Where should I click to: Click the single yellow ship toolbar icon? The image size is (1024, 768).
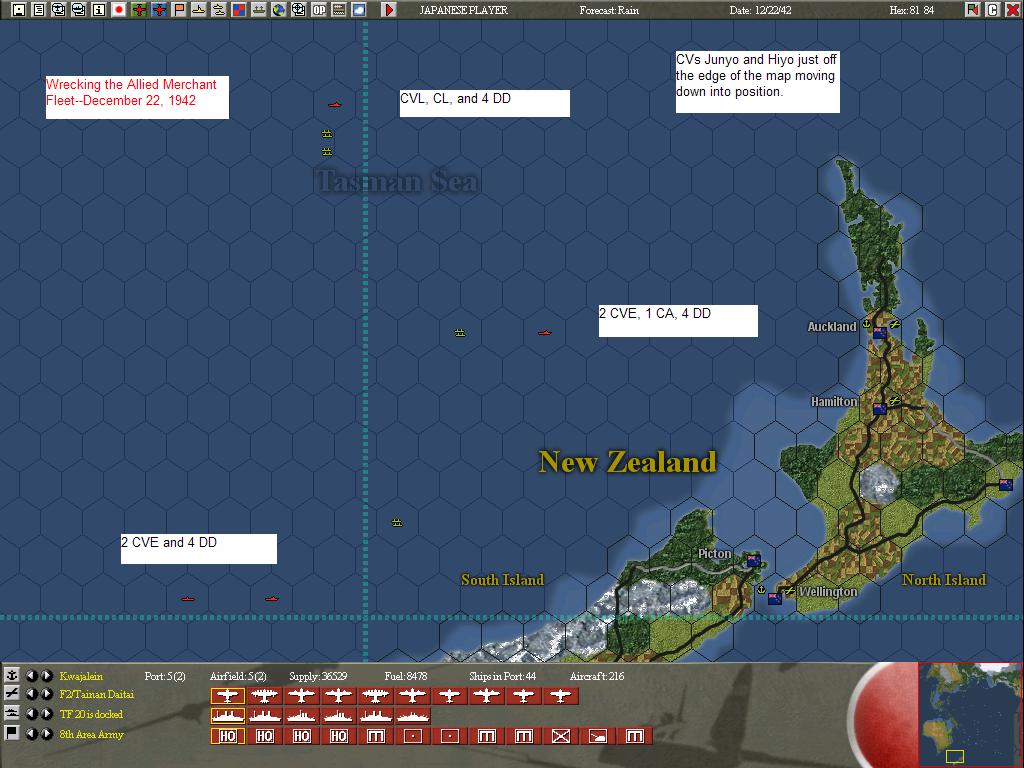199,10
